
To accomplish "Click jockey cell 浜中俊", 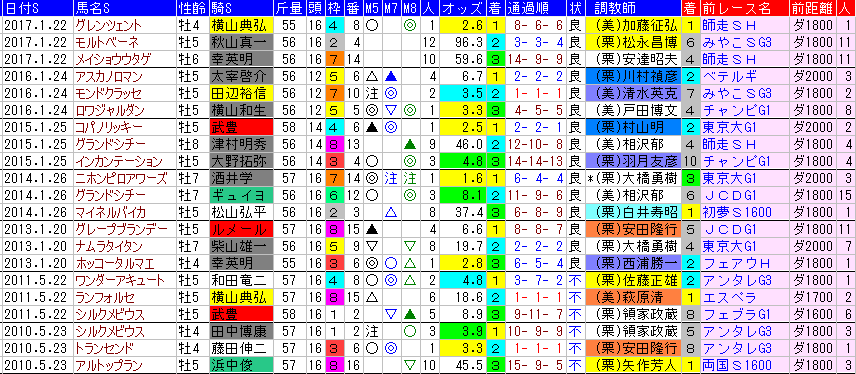I will (x=241, y=365).
